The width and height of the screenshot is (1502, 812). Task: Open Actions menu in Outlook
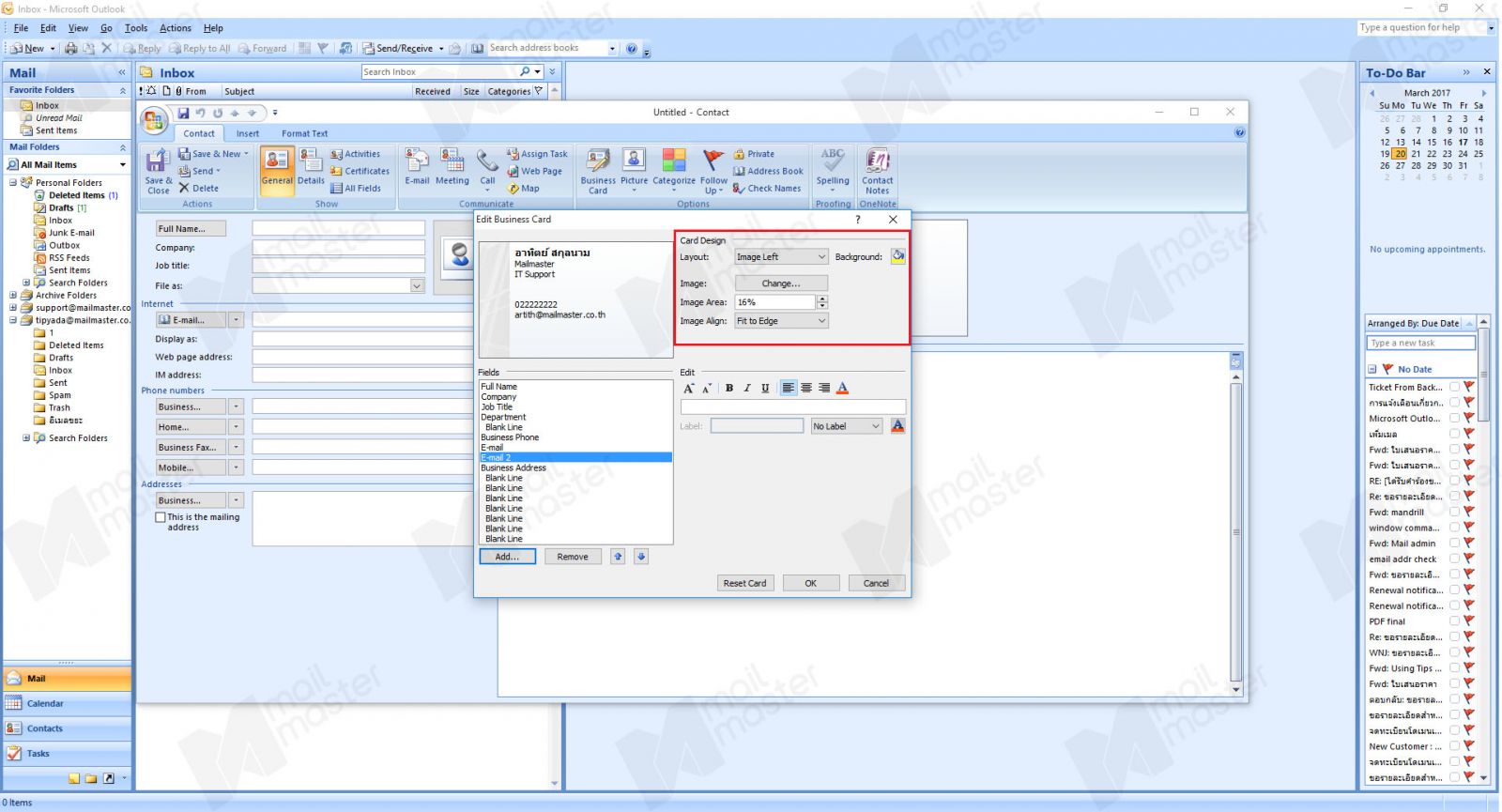pos(176,28)
